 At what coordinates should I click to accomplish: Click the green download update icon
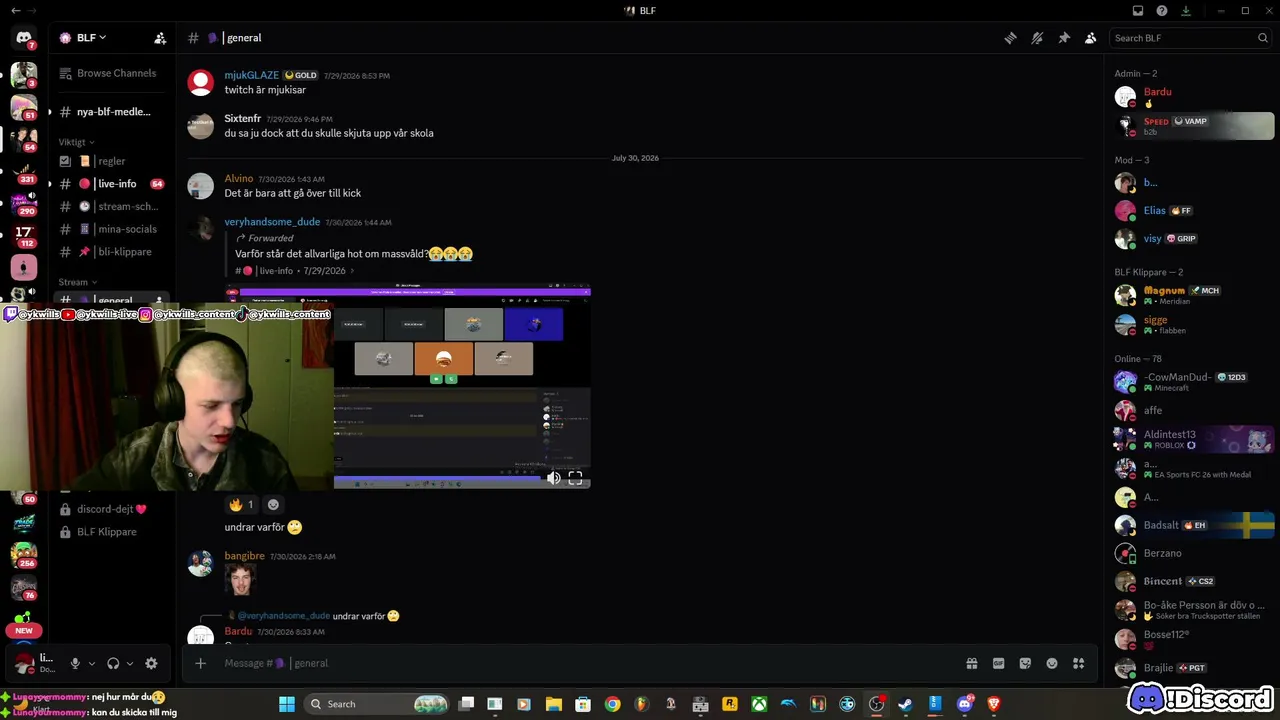pyautogui.click(x=1186, y=11)
